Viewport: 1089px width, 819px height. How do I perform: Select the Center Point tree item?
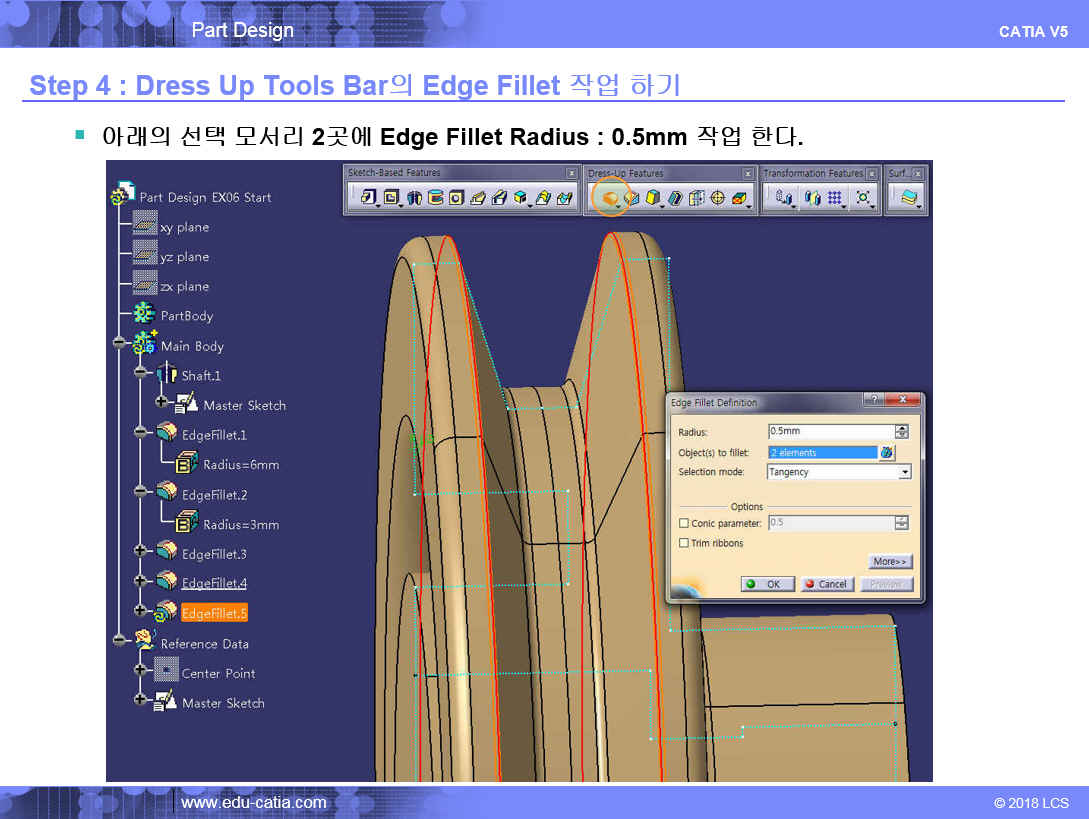coord(218,674)
